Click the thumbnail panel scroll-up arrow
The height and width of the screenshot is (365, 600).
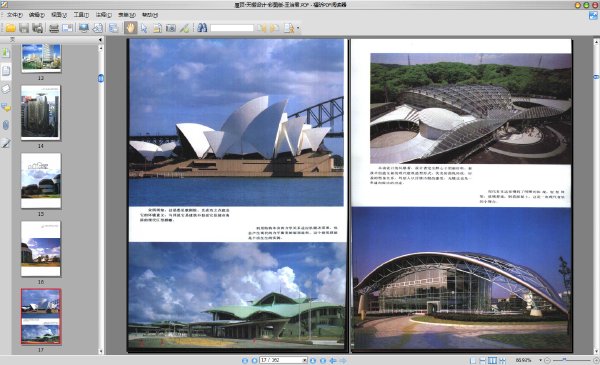[101, 48]
